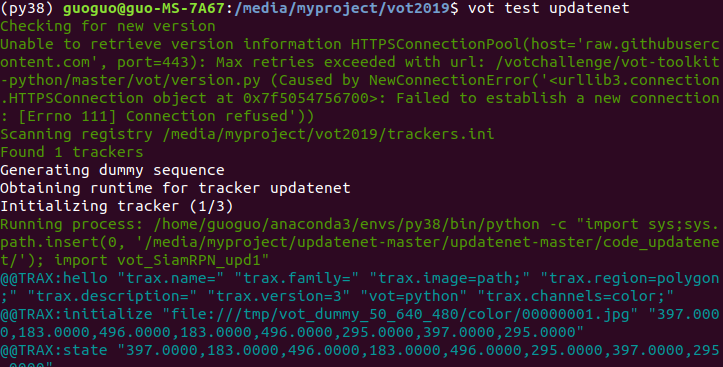Click the '@@TRAX:initialize' message
Viewport: 723px width, 367px height.
76,314
